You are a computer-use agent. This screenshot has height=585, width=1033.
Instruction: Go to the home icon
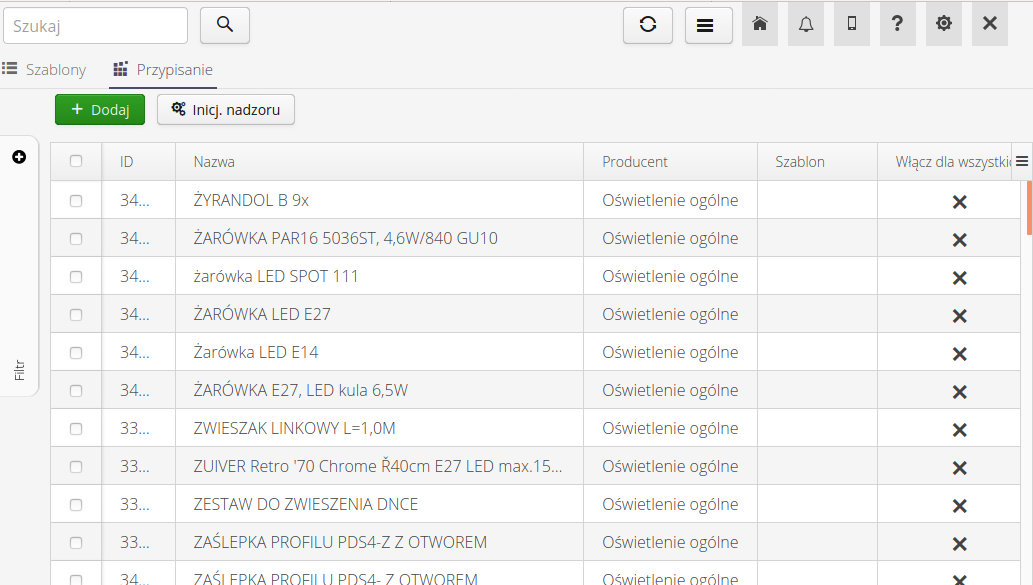[x=759, y=24]
